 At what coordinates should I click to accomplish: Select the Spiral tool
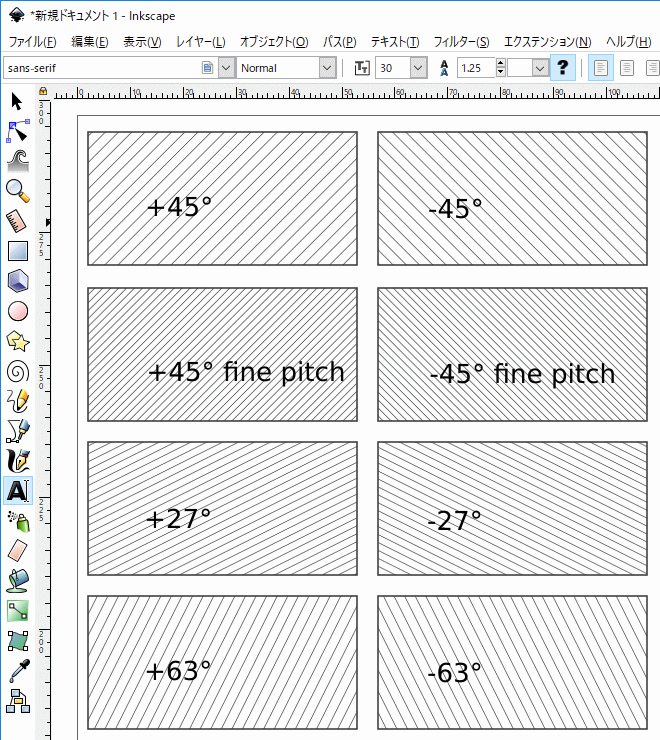pyautogui.click(x=17, y=371)
